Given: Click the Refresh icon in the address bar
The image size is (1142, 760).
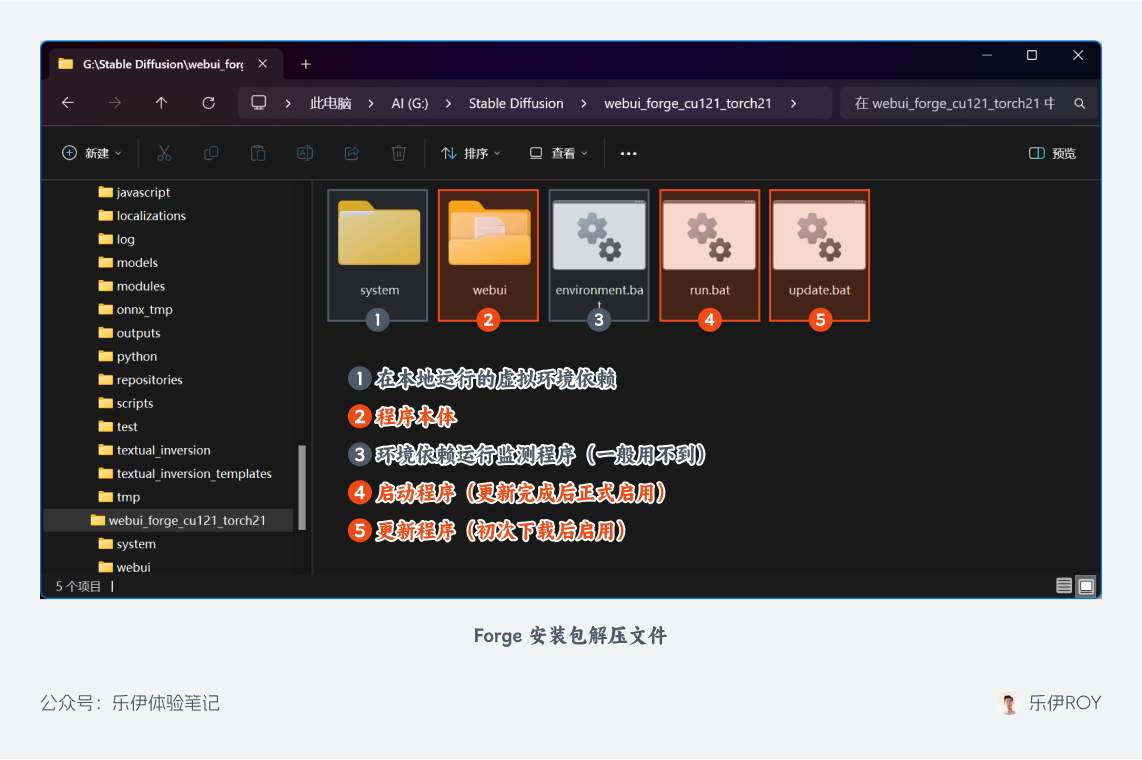Looking at the screenshot, I should point(208,103).
